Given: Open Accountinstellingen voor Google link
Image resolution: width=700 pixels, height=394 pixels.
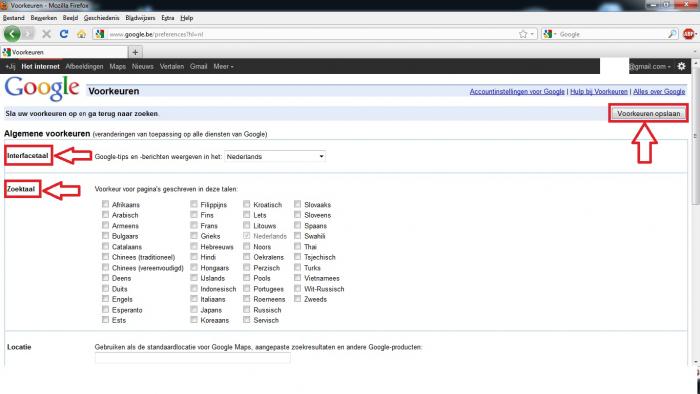Looking at the screenshot, I should 517,91.
